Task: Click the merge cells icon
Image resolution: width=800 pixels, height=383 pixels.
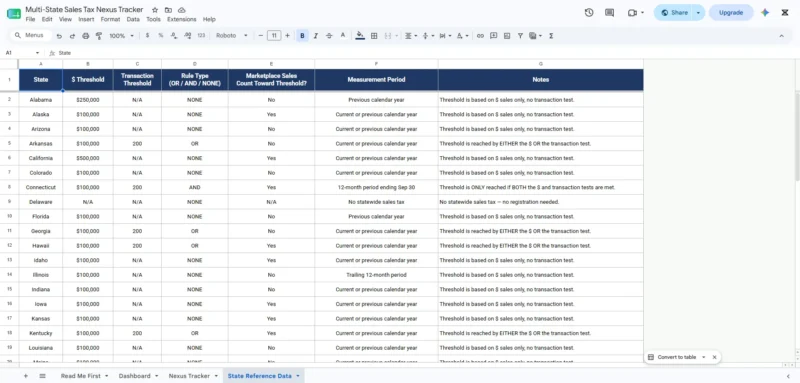Action: (387, 36)
